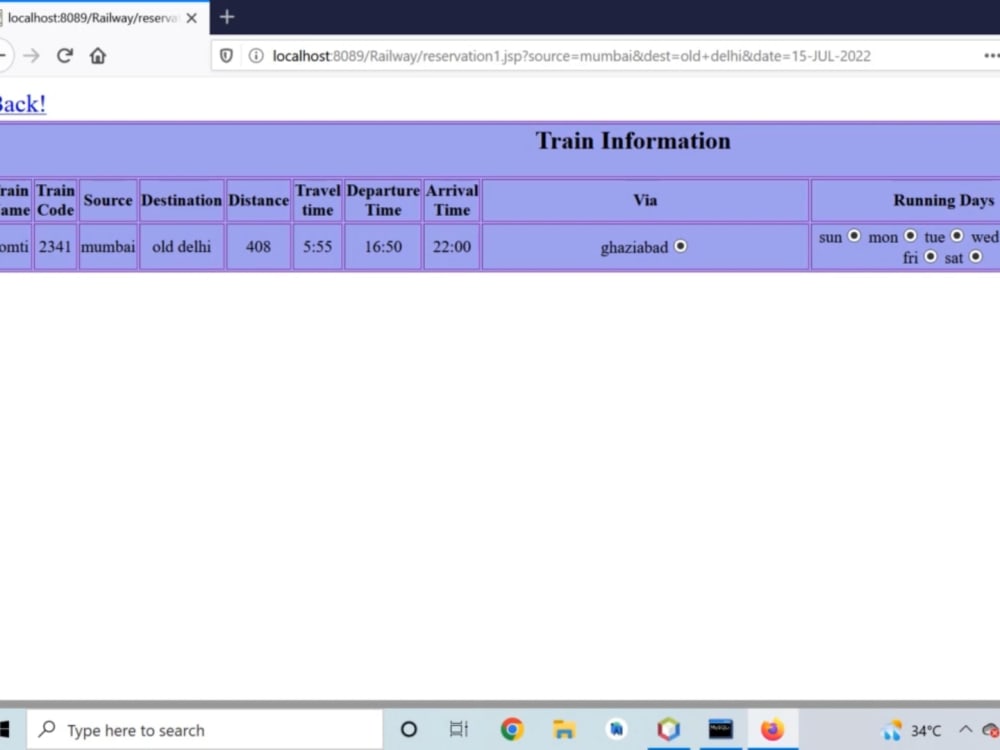
Task: Select the sun running day radio button
Action: [854, 236]
